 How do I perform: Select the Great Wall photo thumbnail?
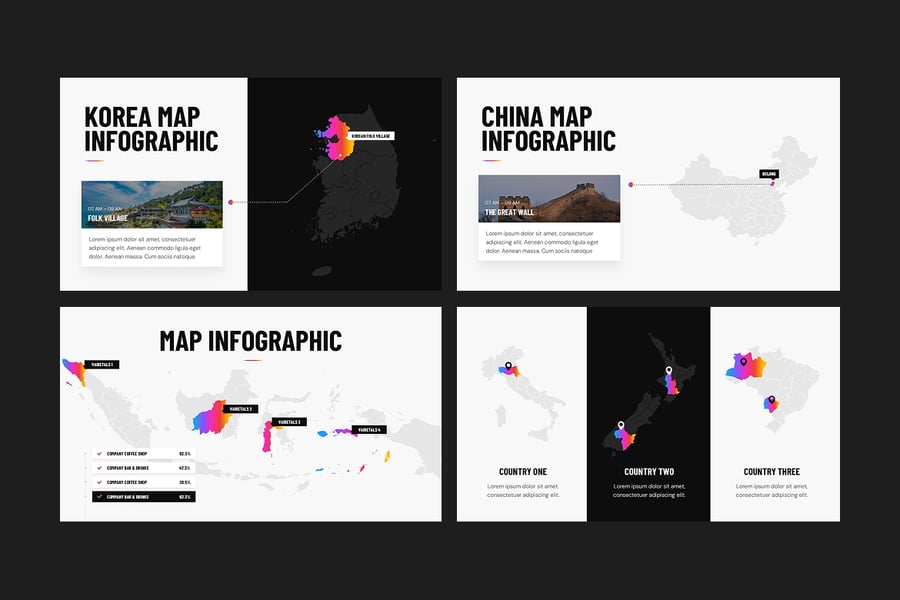pyautogui.click(x=550, y=198)
